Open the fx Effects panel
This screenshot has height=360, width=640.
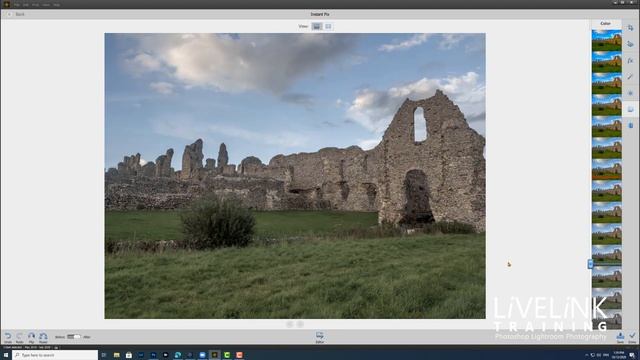point(631,60)
